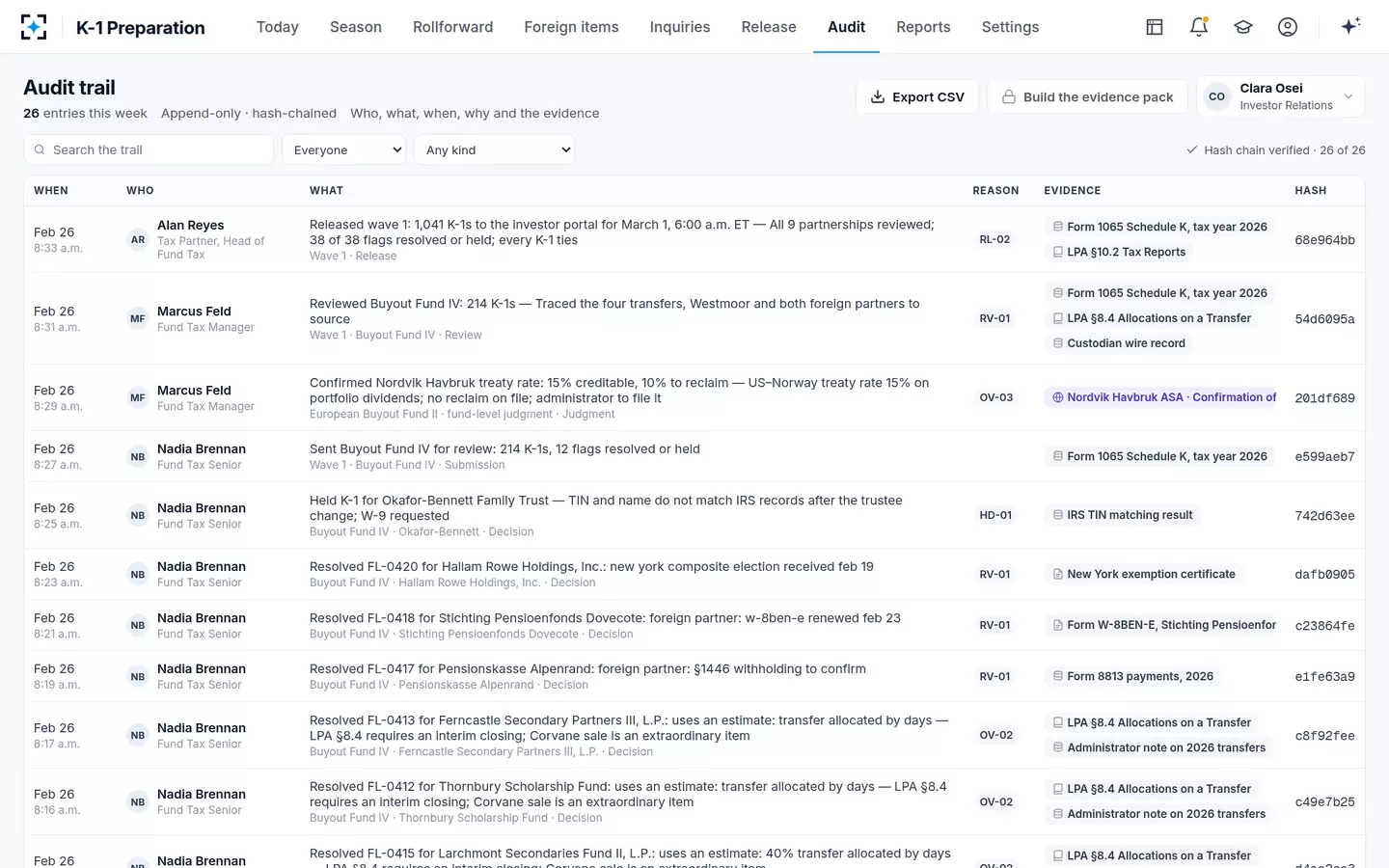The height and width of the screenshot is (868, 1389).
Task: Select the Inquiries tab
Action: 680,27
